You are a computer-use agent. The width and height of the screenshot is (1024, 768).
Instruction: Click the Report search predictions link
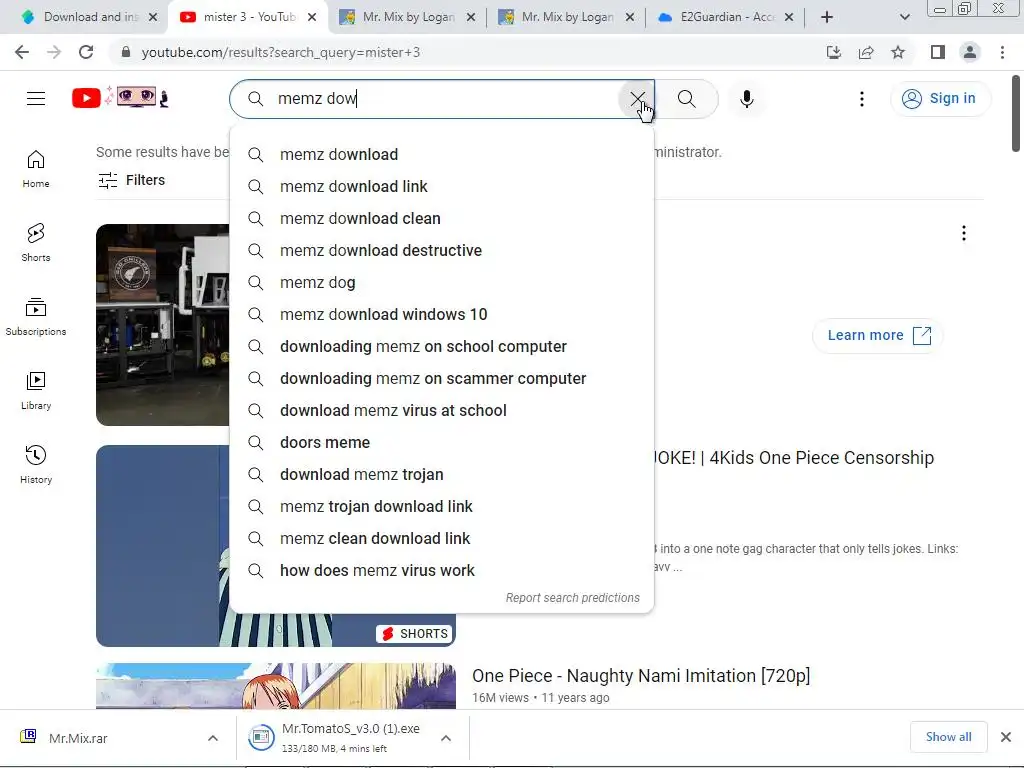click(573, 598)
